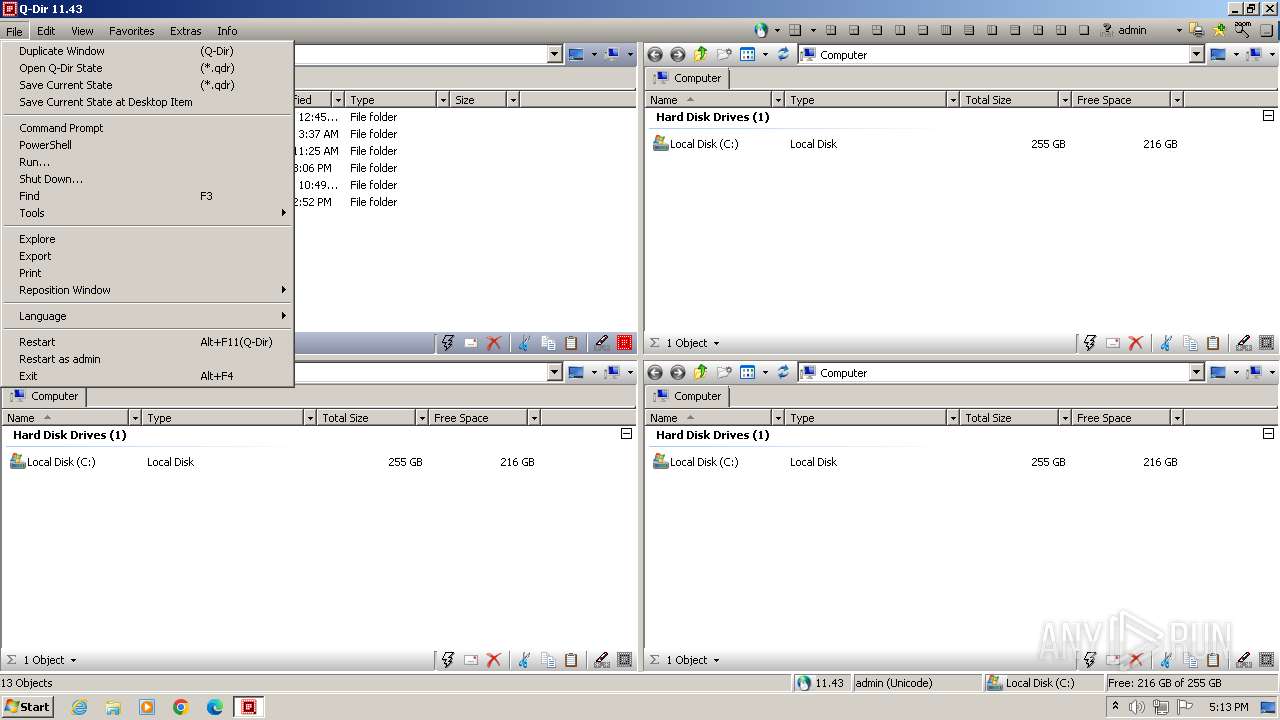
Task: Click the printer icon in main toolbar
Action: 1196,30
